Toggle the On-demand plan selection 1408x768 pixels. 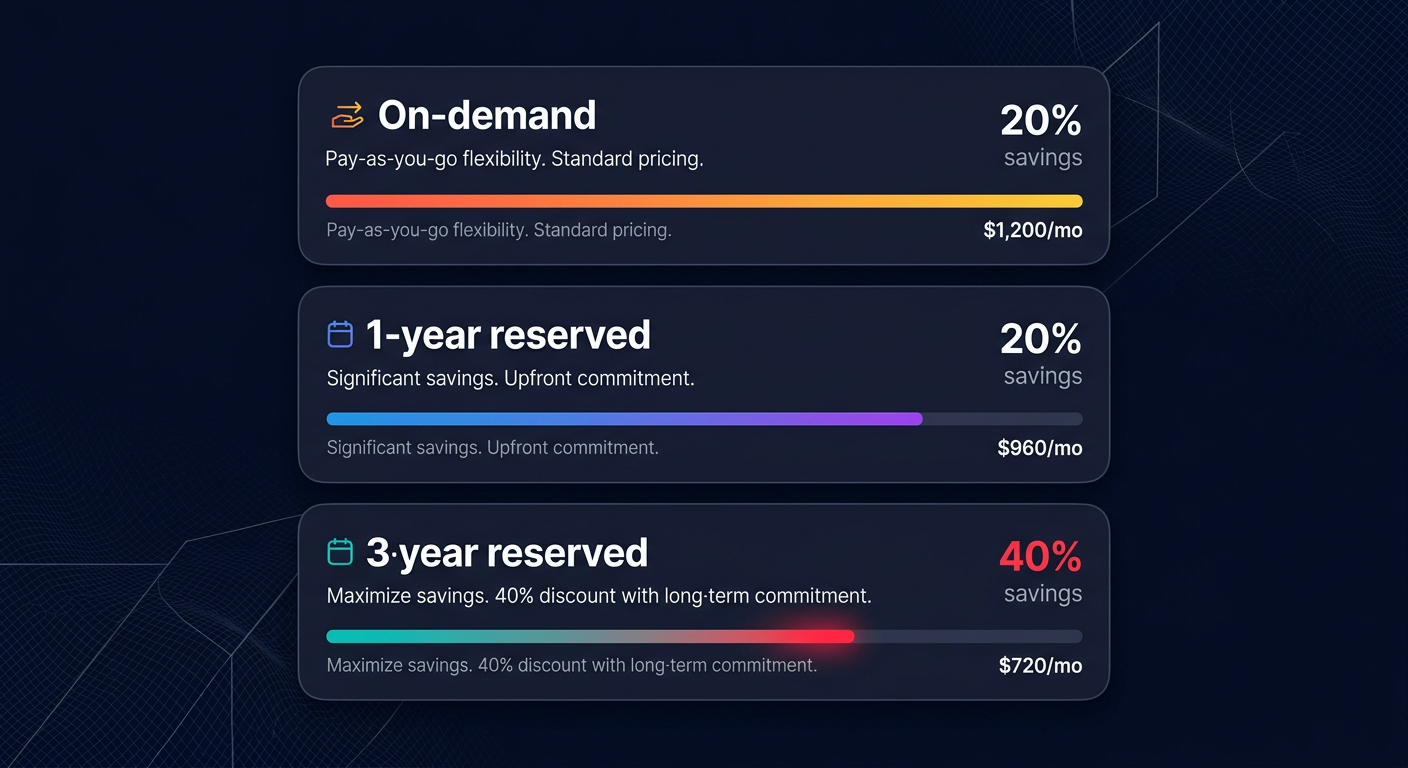(x=703, y=165)
